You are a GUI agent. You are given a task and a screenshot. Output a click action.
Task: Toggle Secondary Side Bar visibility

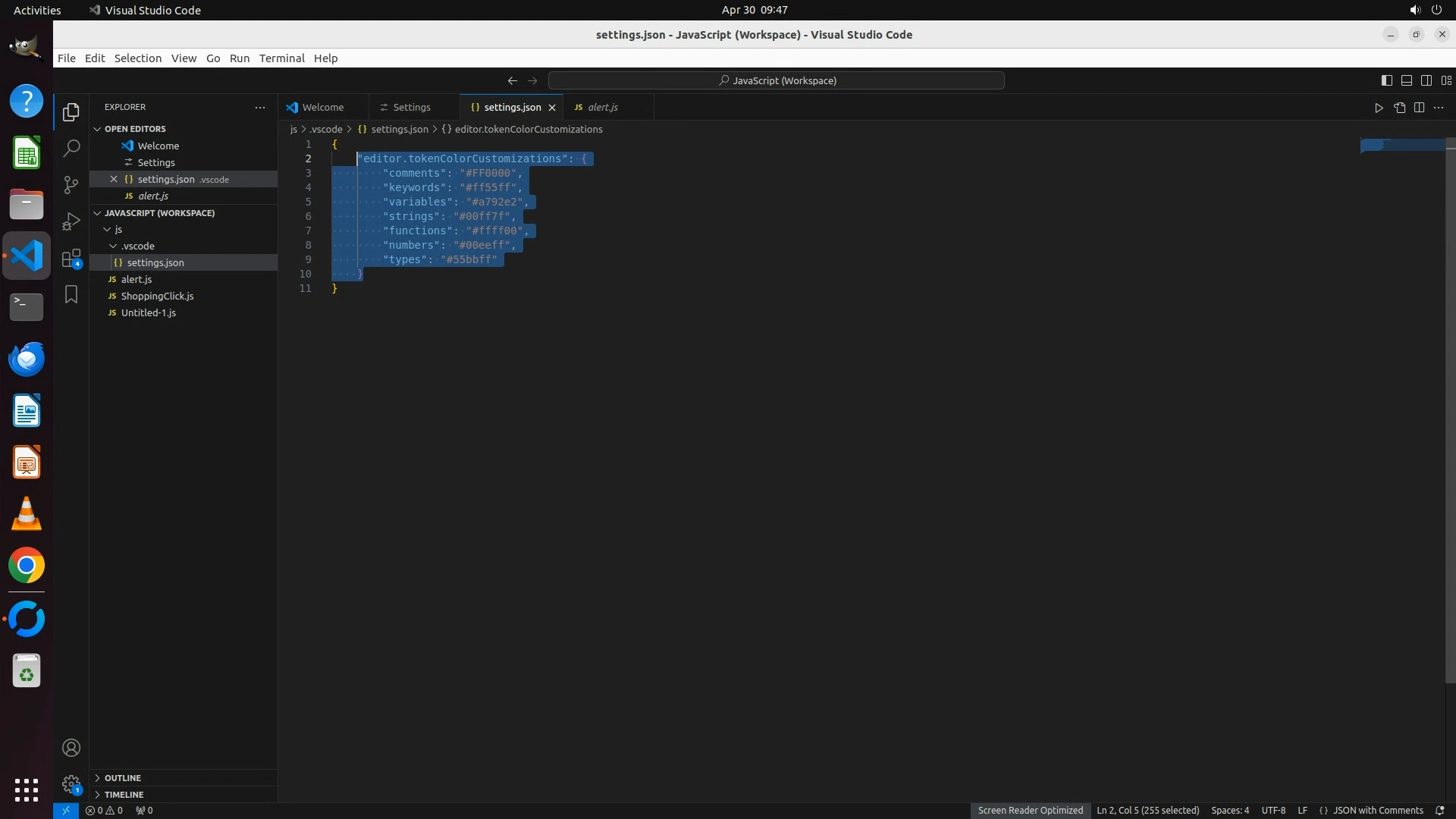[1426, 80]
